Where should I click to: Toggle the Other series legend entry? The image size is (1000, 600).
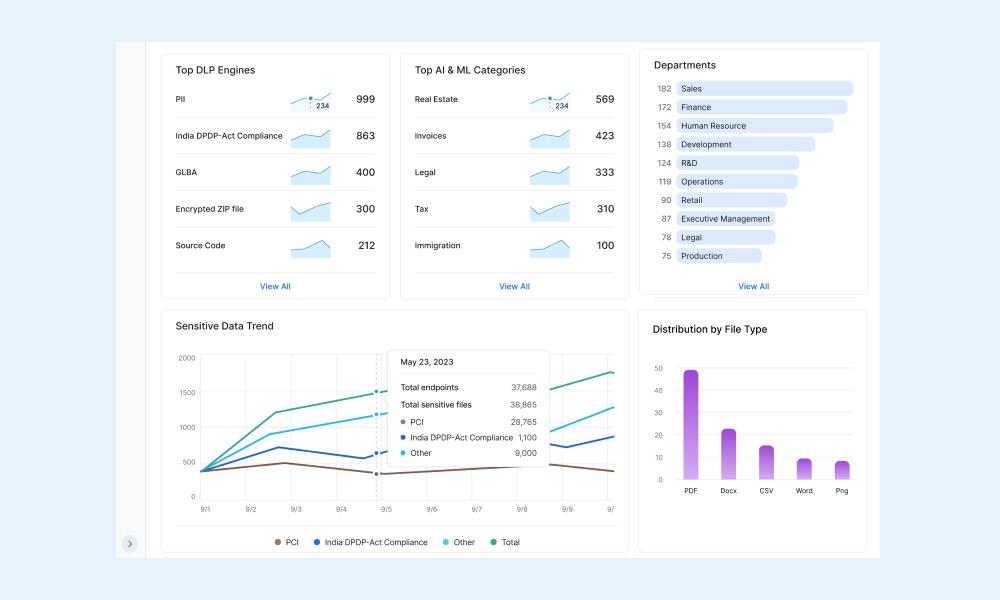pyautogui.click(x=458, y=542)
